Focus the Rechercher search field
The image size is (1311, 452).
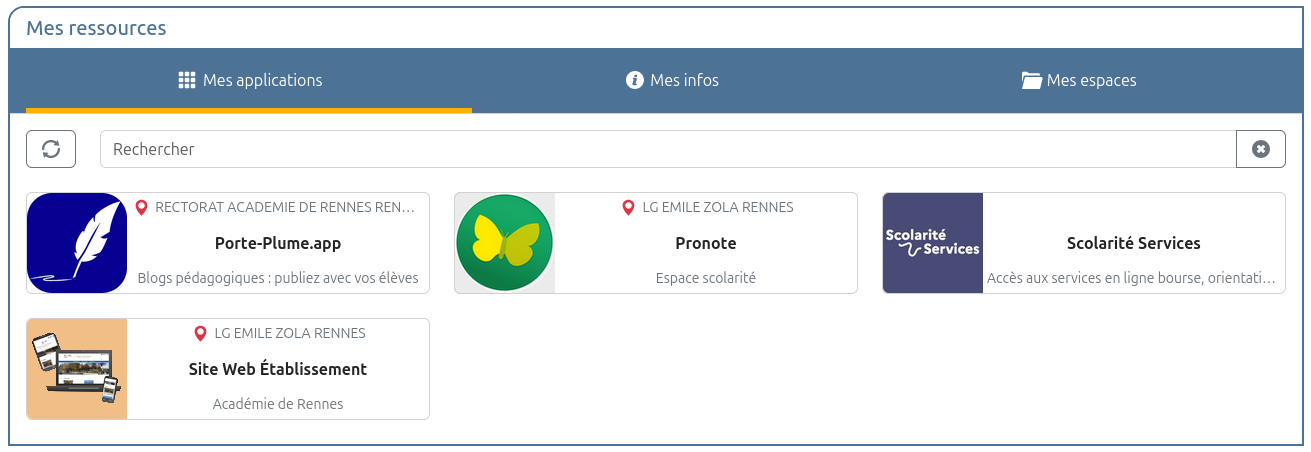pos(668,149)
